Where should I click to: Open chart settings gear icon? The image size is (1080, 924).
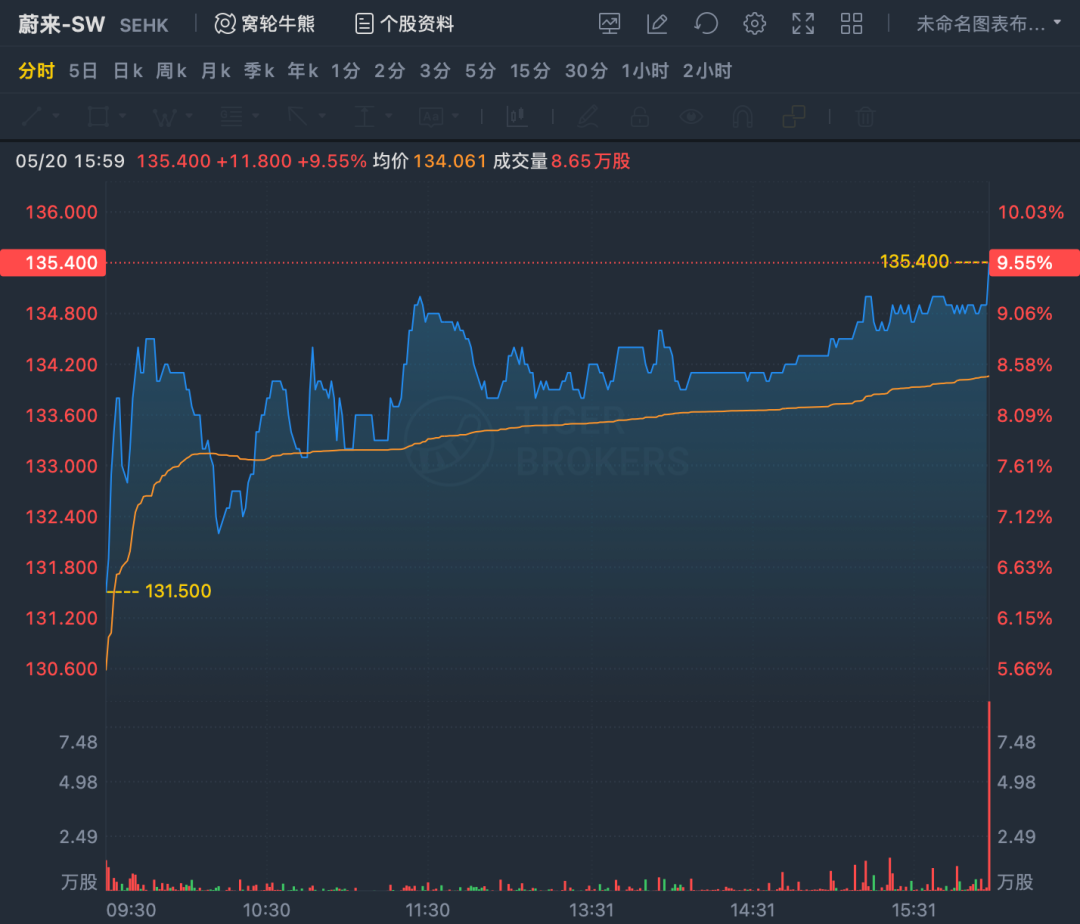[754, 24]
